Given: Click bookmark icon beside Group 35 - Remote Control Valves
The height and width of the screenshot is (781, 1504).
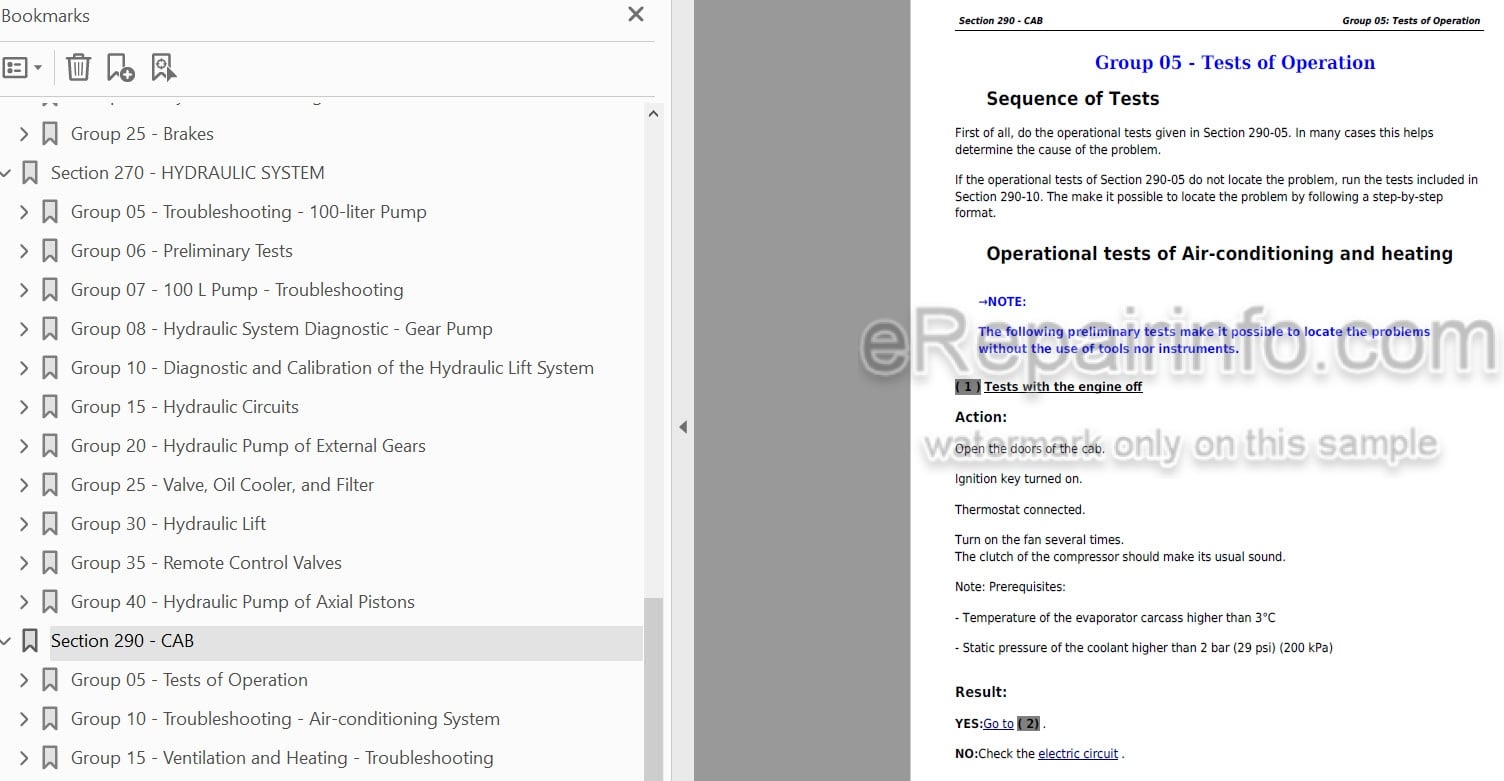Looking at the screenshot, I should (50, 563).
